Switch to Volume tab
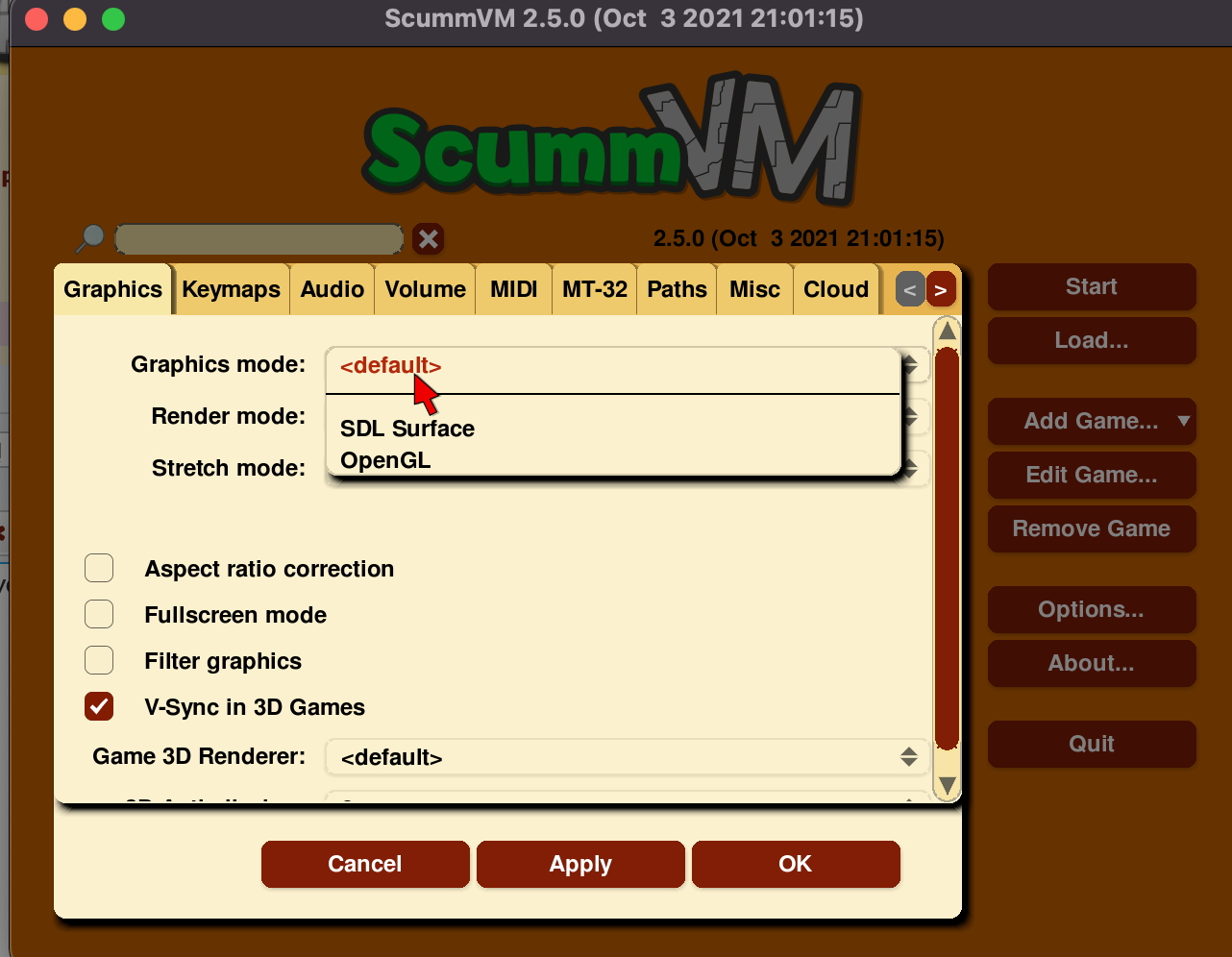This screenshot has height=957, width=1232. (x=426, y=289)
